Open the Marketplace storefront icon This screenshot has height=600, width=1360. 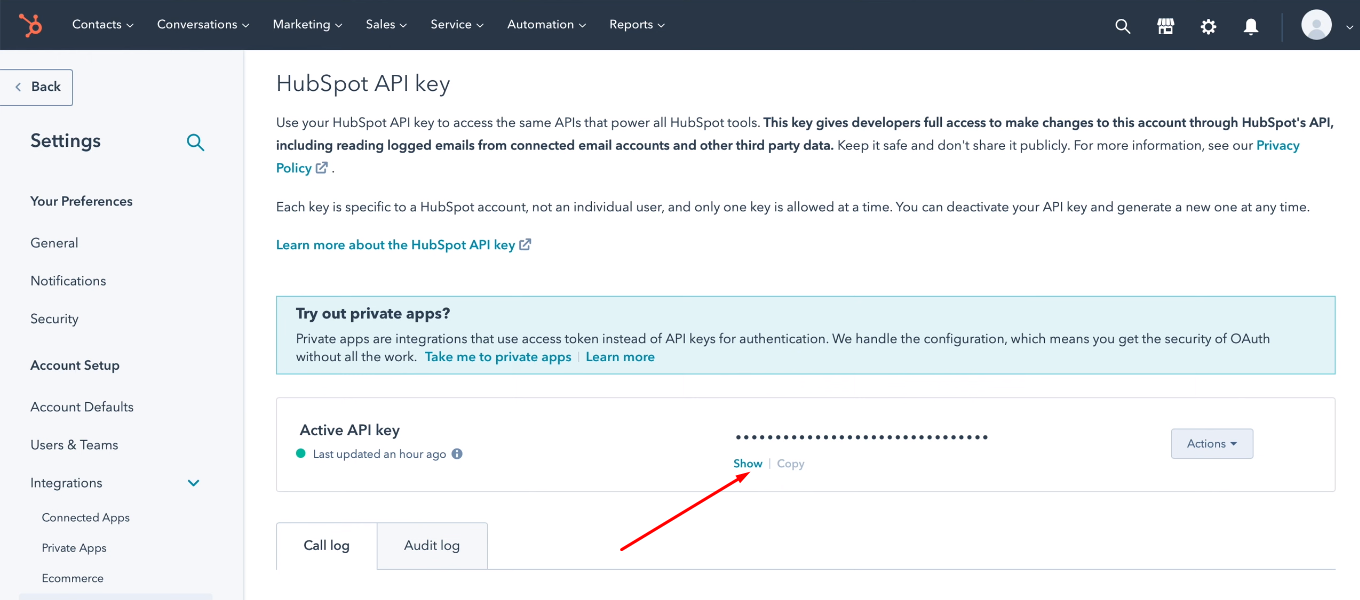tap(1166, 26)
